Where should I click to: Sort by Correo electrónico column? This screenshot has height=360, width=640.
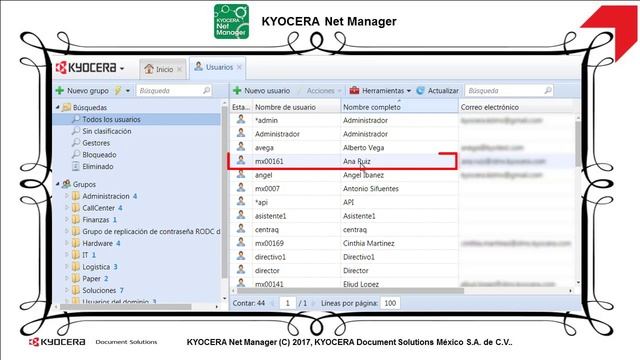[516, 107]
